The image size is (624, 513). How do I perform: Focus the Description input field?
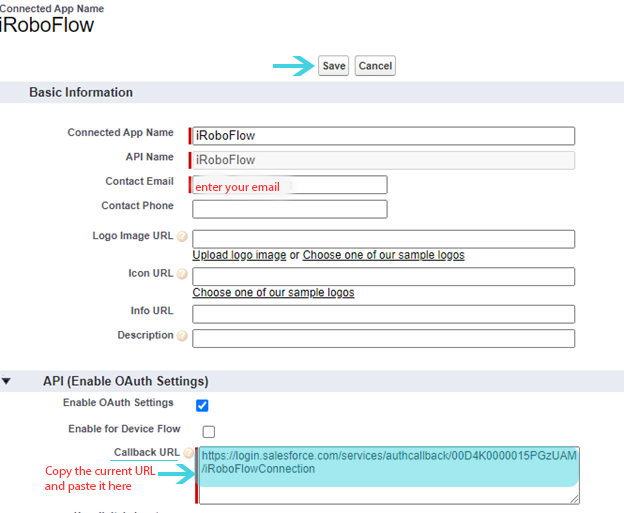[383, 338]
